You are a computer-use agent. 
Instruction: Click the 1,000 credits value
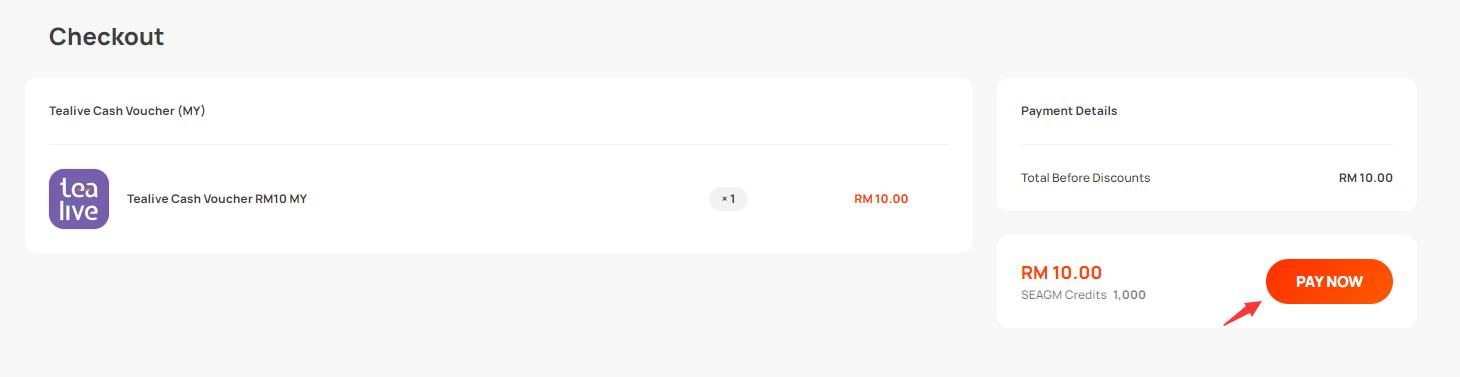(1130, 295)
